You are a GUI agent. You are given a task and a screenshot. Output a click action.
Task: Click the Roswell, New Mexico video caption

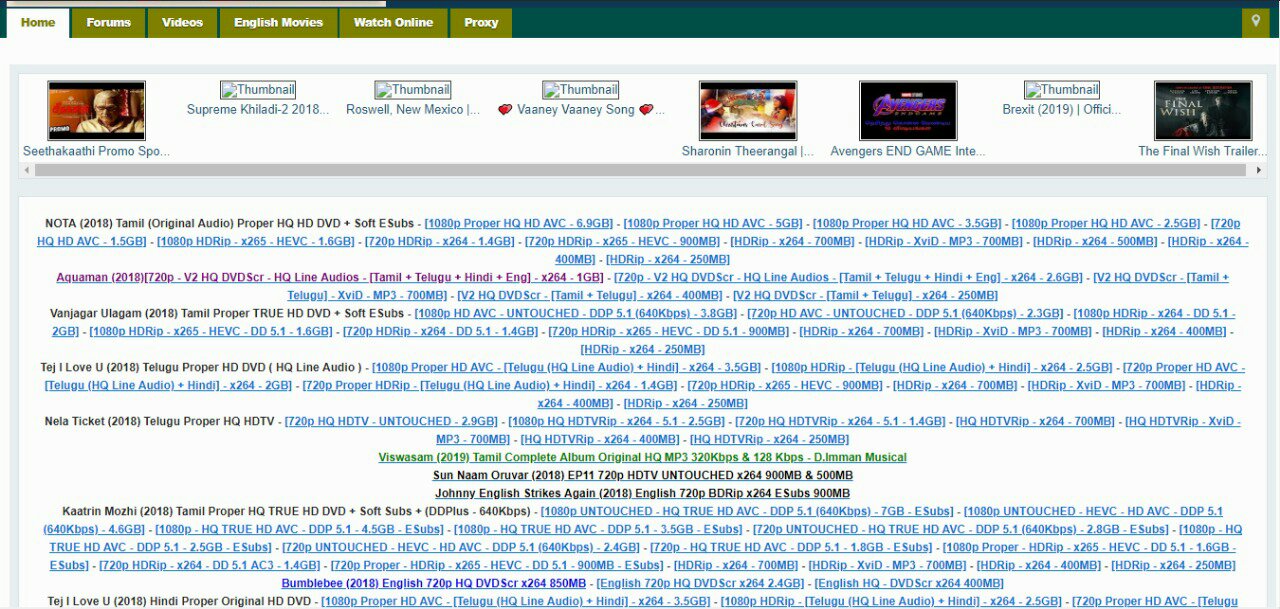(413, 110)
